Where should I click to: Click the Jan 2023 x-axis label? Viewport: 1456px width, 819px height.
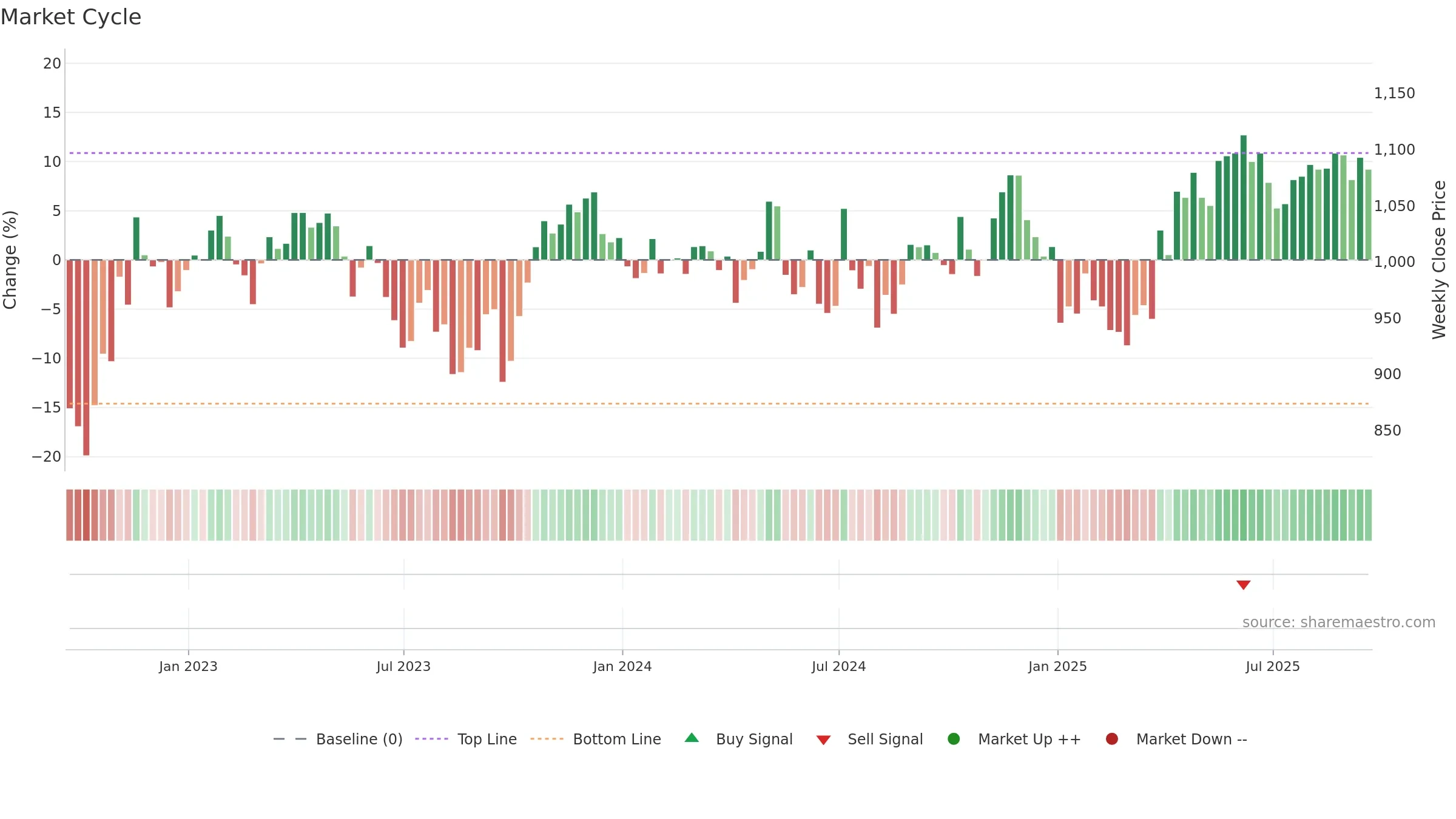click(x=188, y=666)
